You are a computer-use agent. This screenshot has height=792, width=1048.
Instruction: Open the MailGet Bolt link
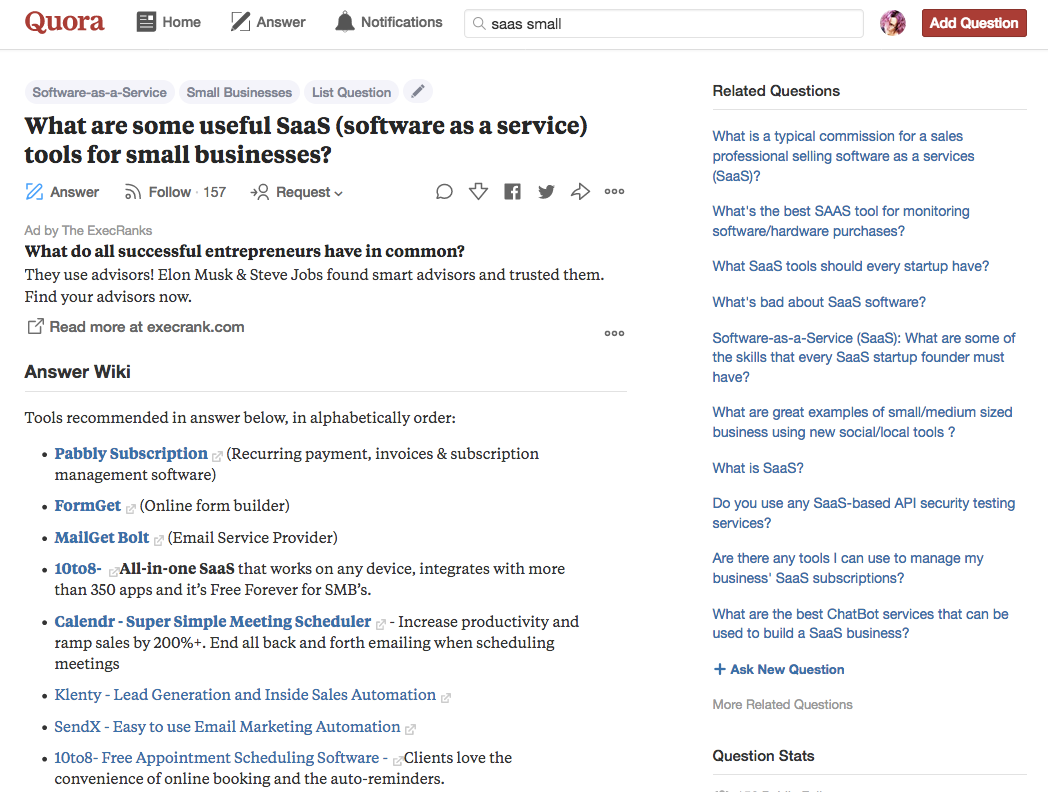pos(102,538)
